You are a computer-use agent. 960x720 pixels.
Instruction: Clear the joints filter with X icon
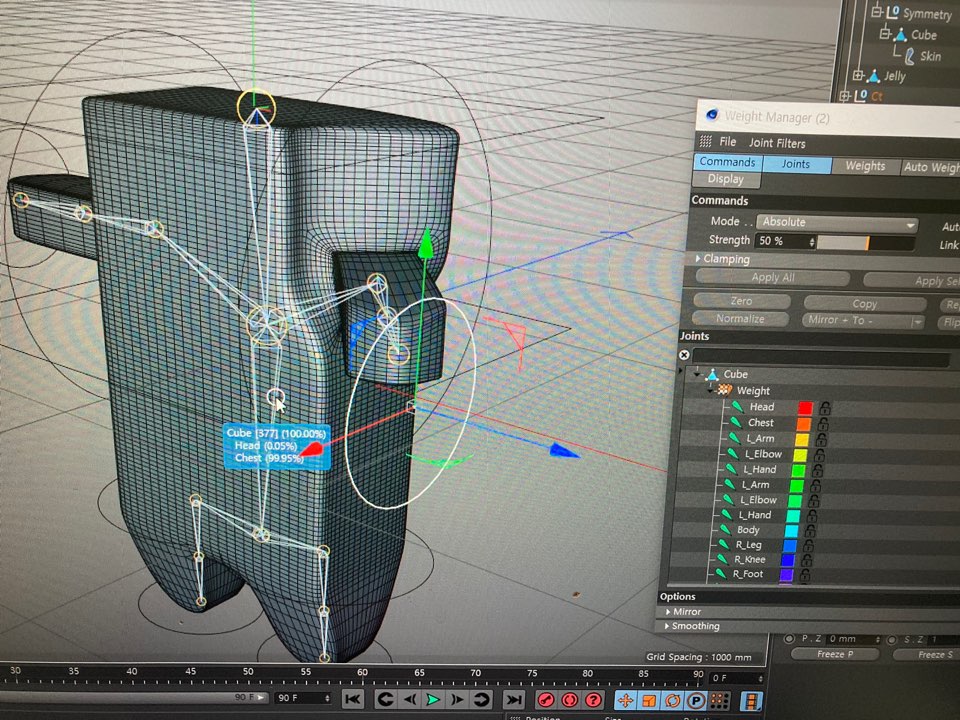[684, 355]
